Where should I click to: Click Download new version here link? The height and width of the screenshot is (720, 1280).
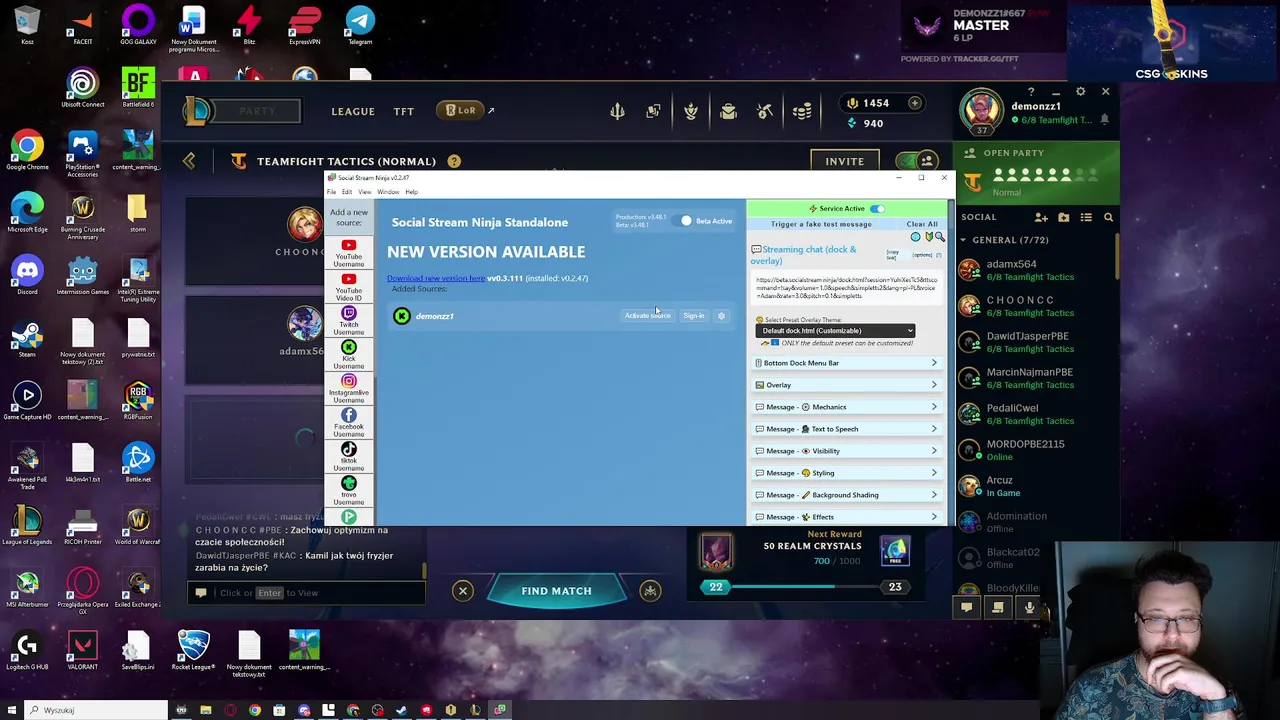pos(436,278)
